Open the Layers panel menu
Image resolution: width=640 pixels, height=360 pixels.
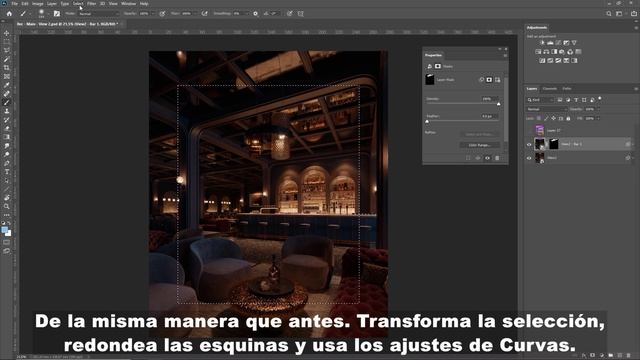click(x=636, y=89)
